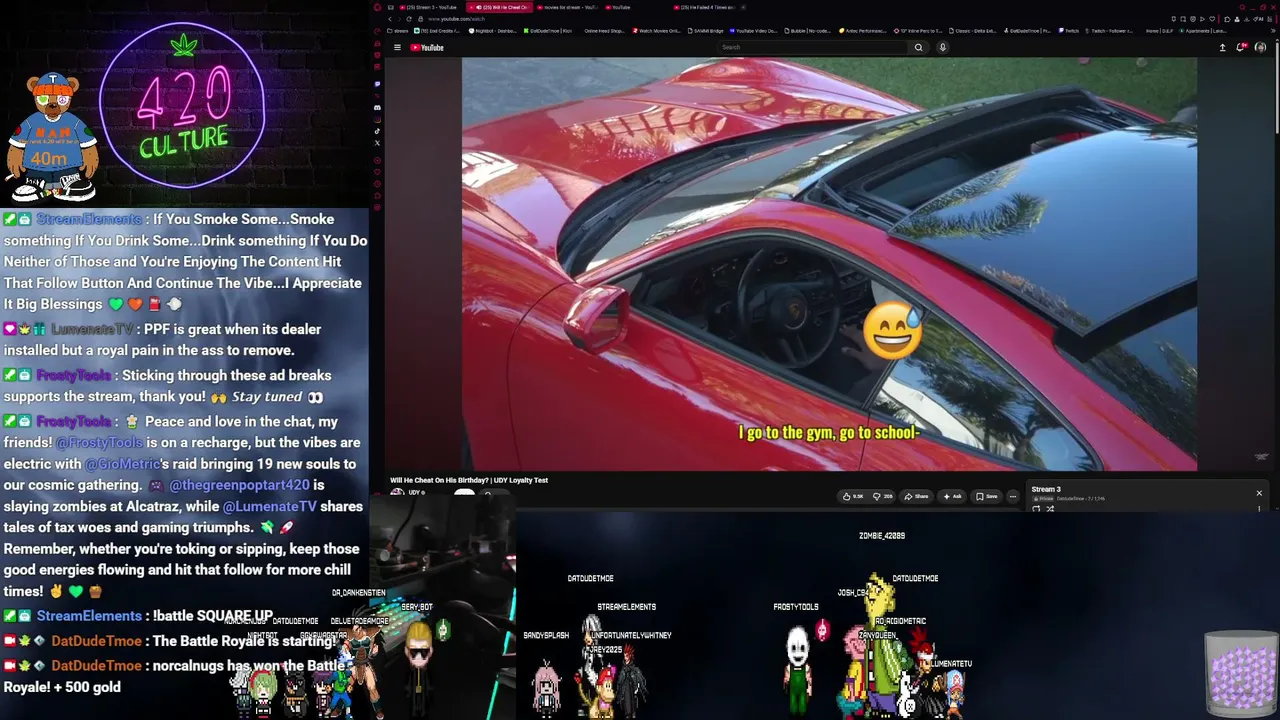The width and height of the screenshot is (1280, 720).
Task: Save the video with the Save button
Action: coord(987,496)
